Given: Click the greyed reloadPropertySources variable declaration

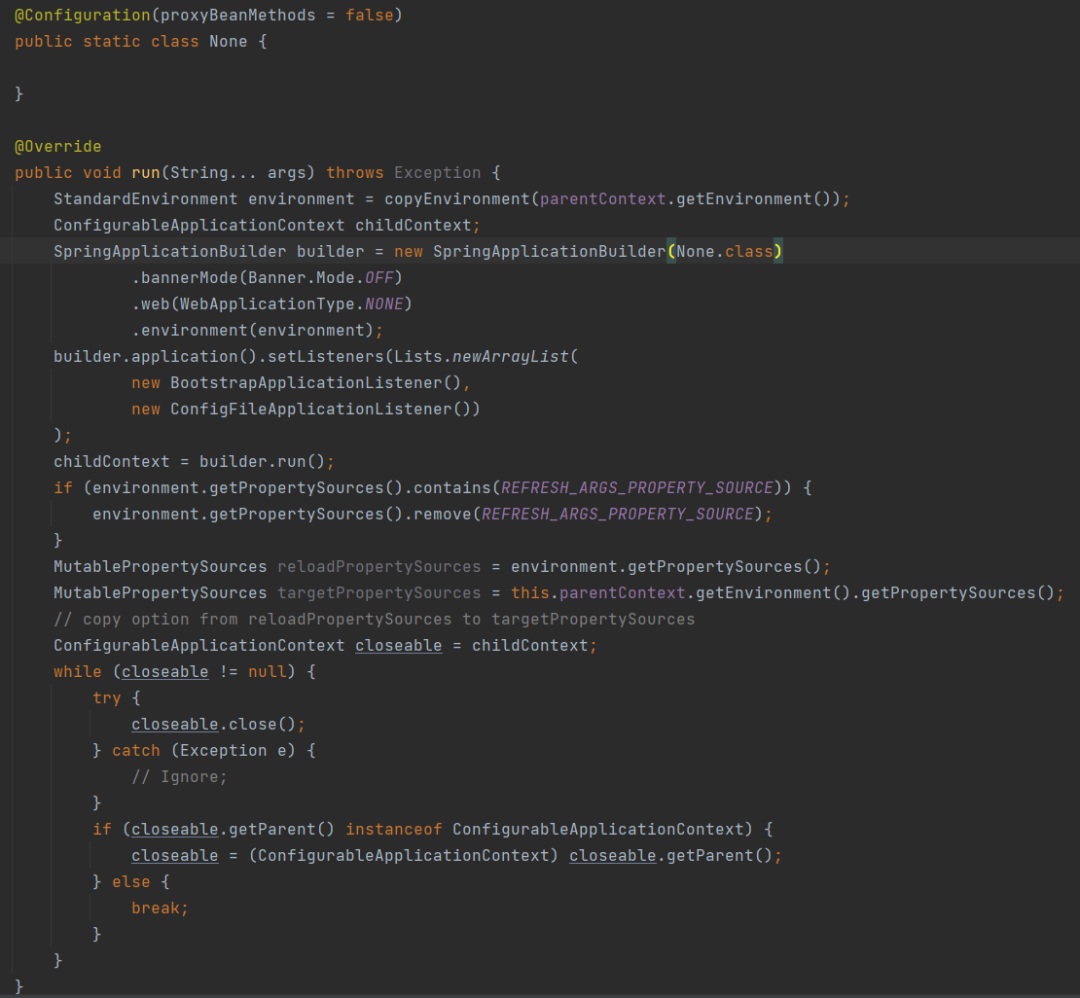Looking at the screenshot, I should point(379,567).
